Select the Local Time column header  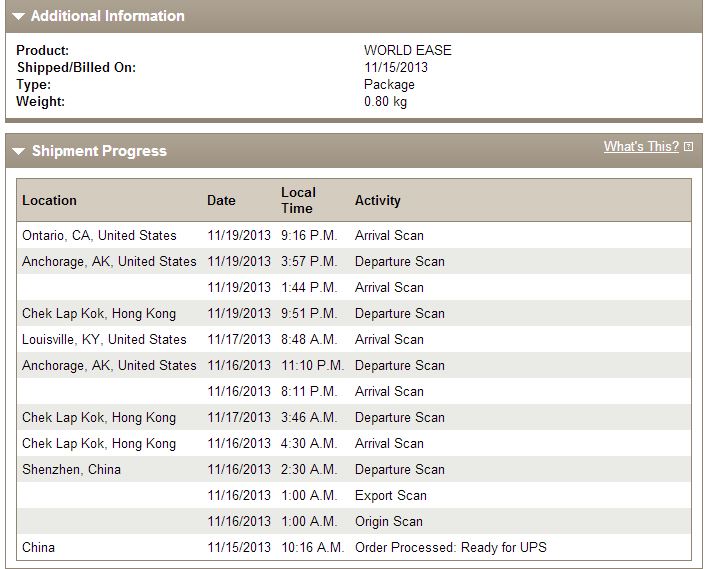point(298,200)
